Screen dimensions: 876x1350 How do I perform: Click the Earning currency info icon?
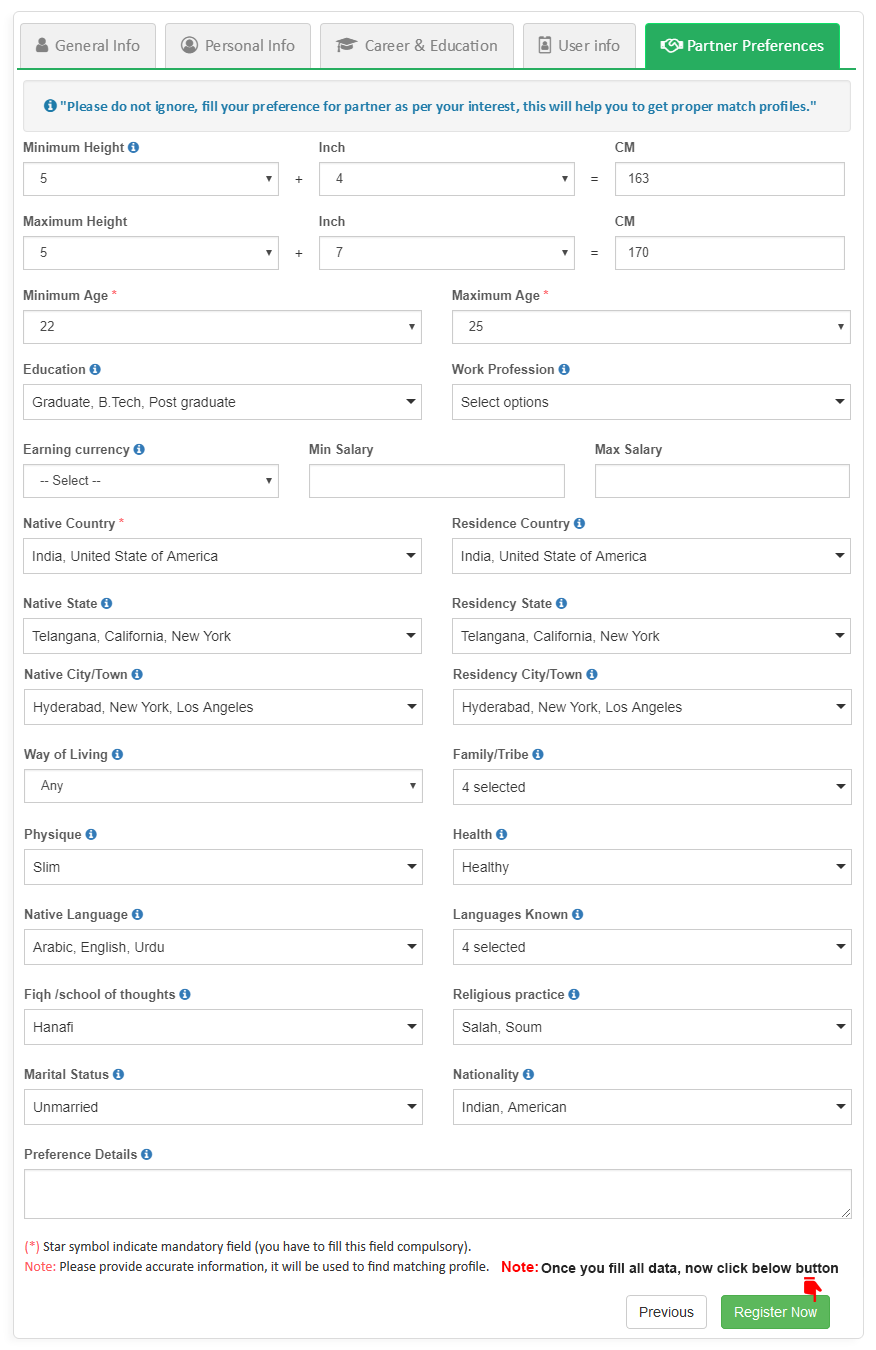(x=139, y=449)
